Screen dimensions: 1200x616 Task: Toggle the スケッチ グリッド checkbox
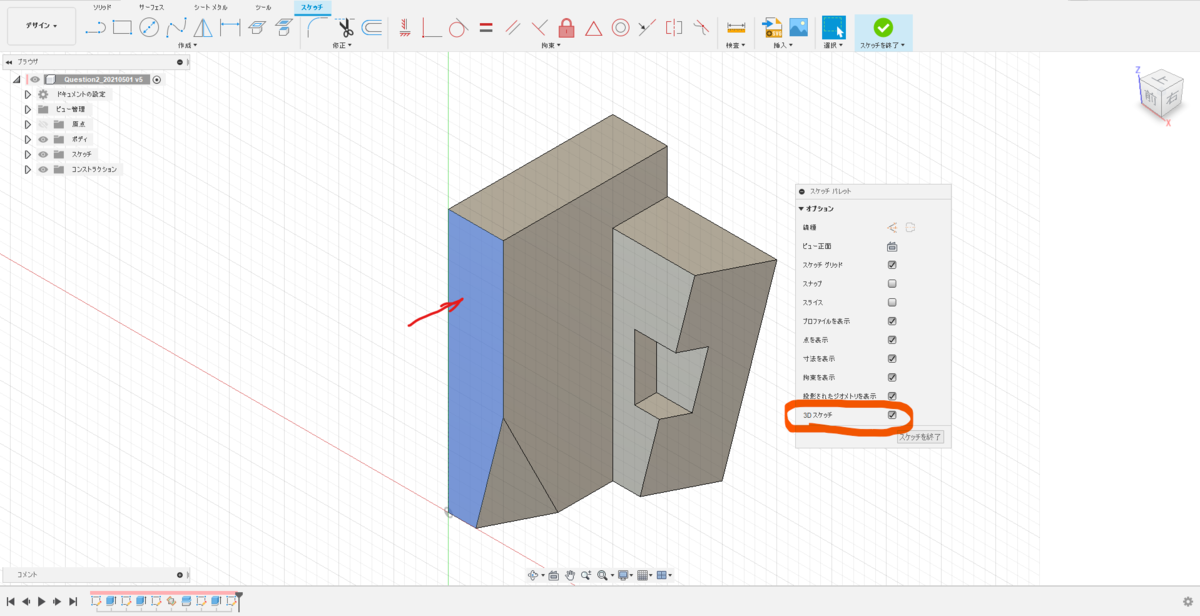point(892,265)
